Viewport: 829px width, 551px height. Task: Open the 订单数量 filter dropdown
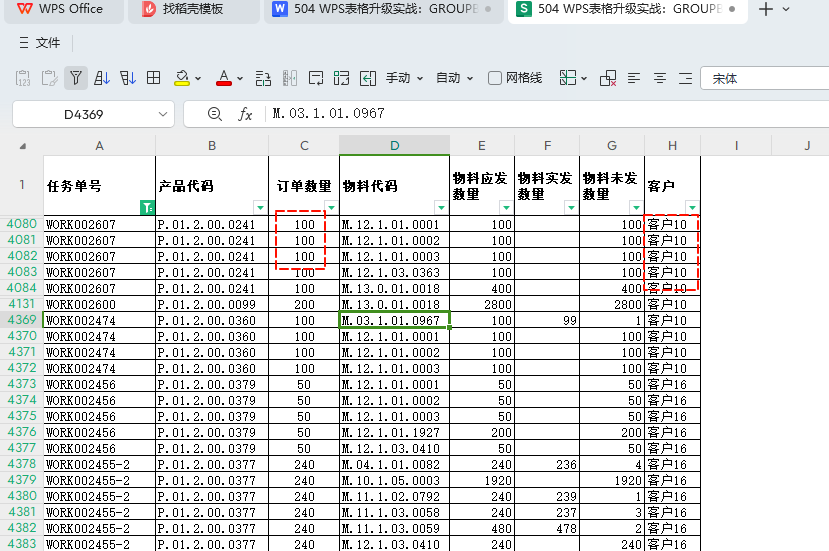point(331,207)
